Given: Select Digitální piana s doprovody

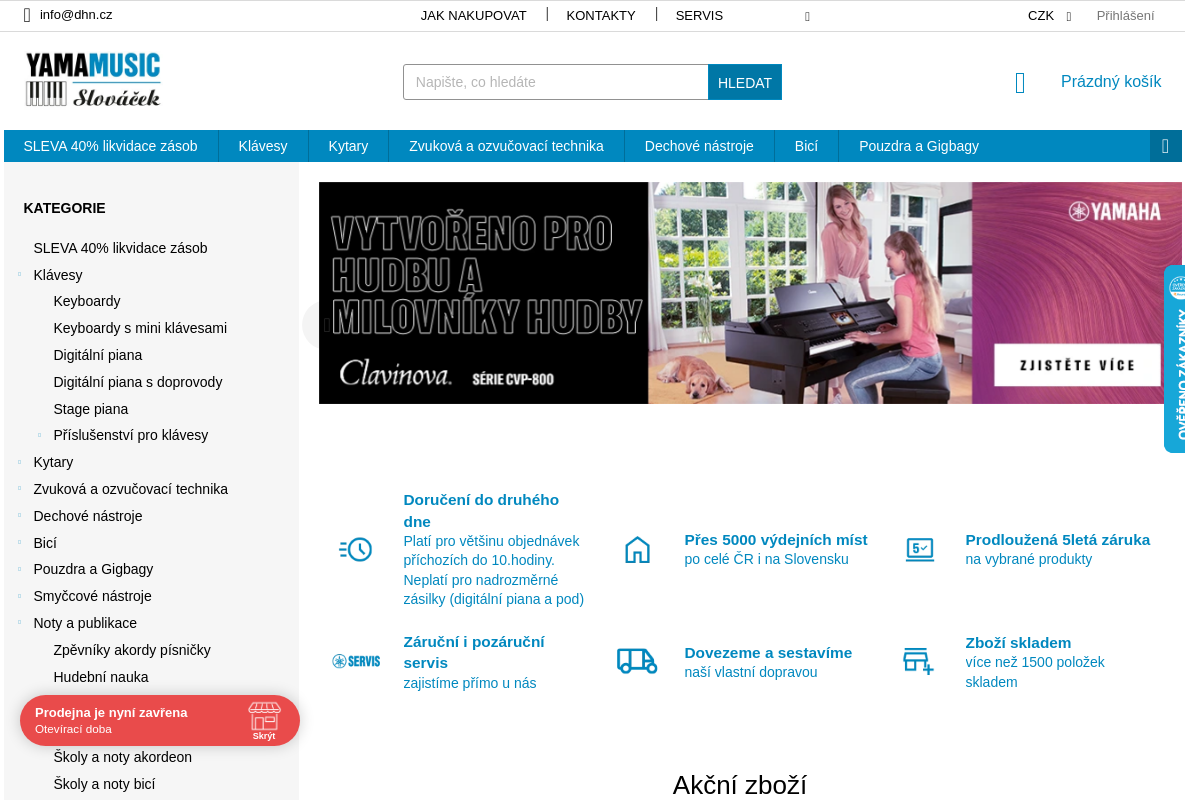Looking at the screenshot, I should [x=138, y=382].
